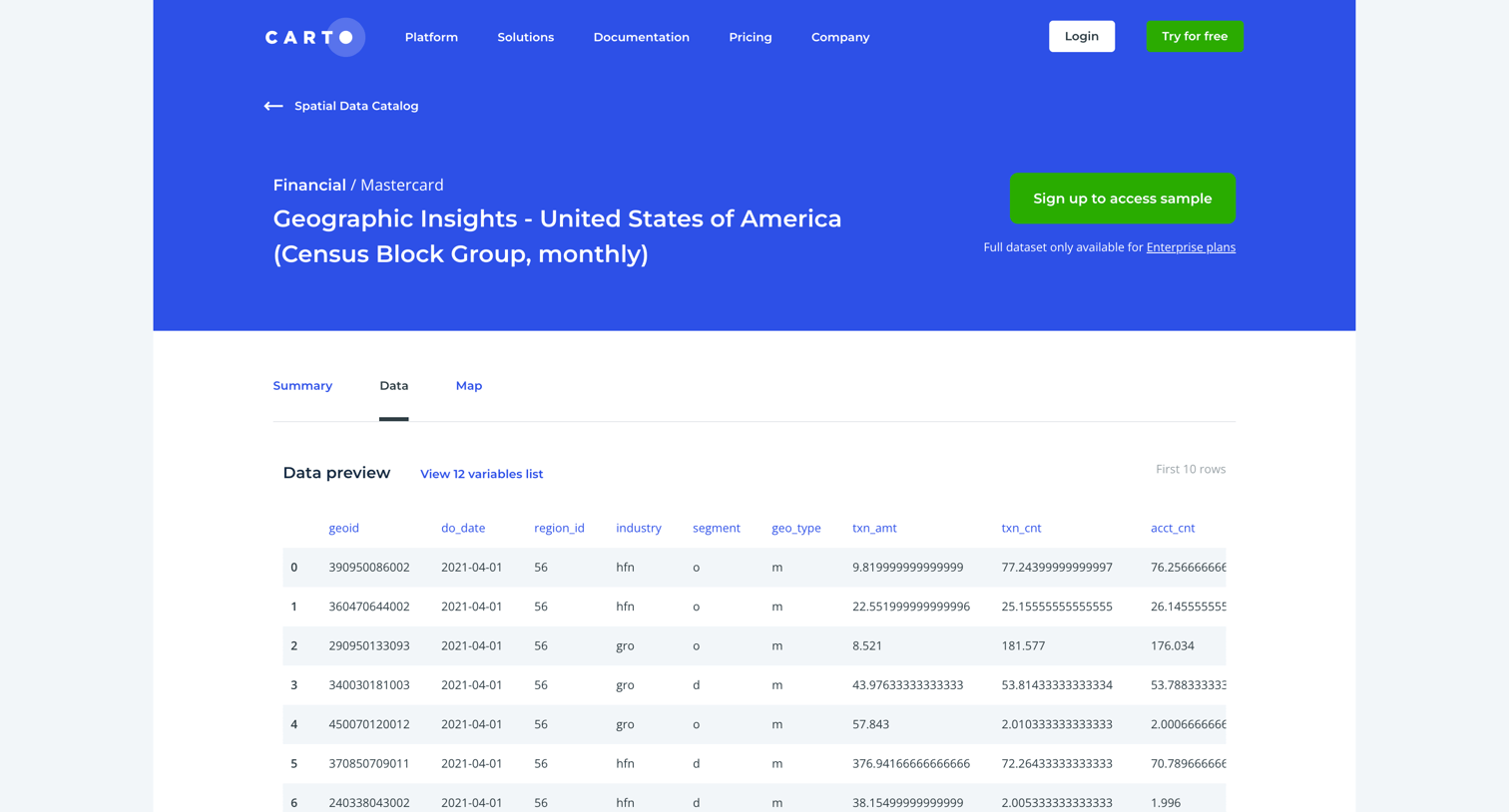Click acct_cnt value 1.996
Screen dimensions: 1509x812
[1166, 803]
